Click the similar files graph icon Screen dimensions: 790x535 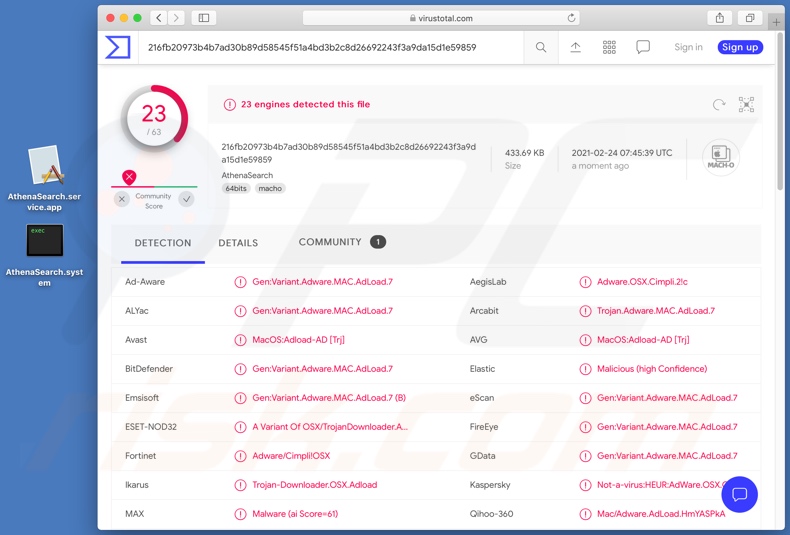[746, 104]
